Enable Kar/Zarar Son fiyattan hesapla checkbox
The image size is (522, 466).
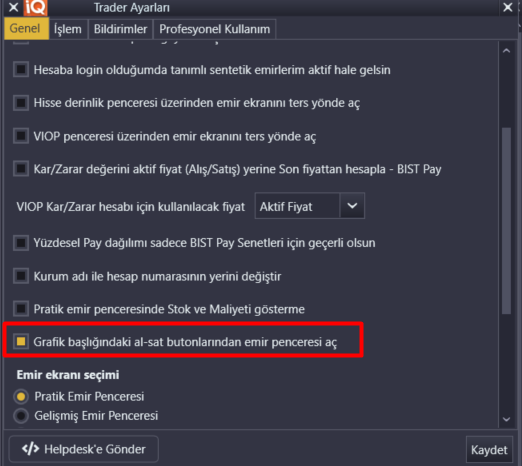click(21, 169)
